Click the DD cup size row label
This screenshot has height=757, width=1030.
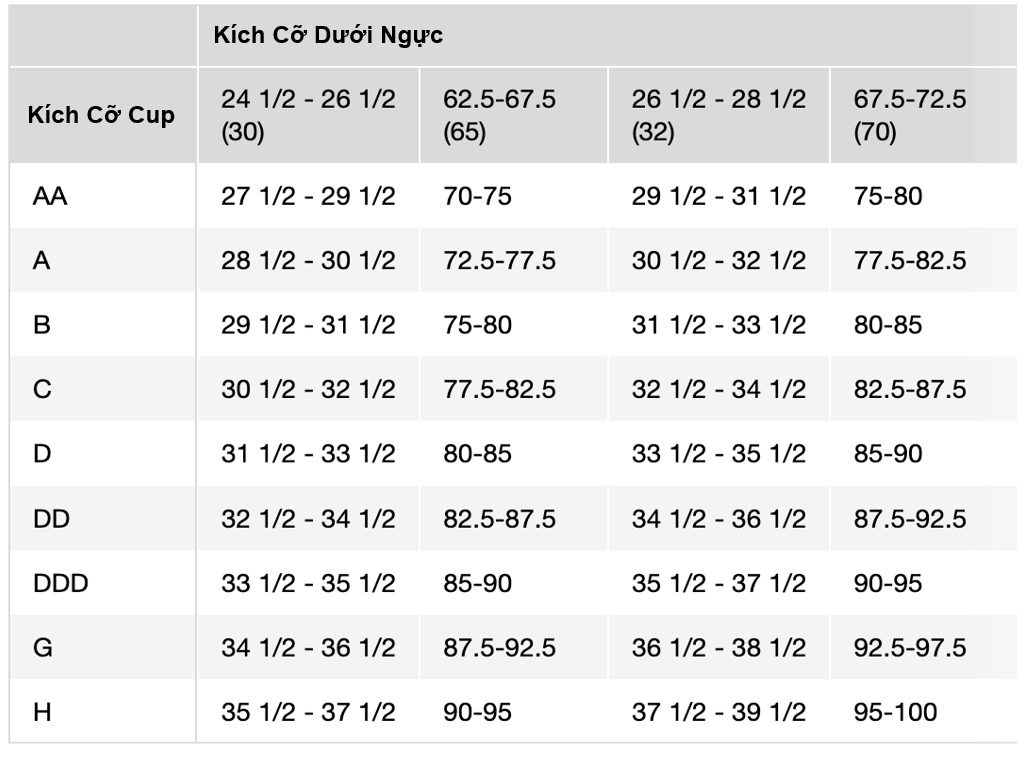pos(51,519)
